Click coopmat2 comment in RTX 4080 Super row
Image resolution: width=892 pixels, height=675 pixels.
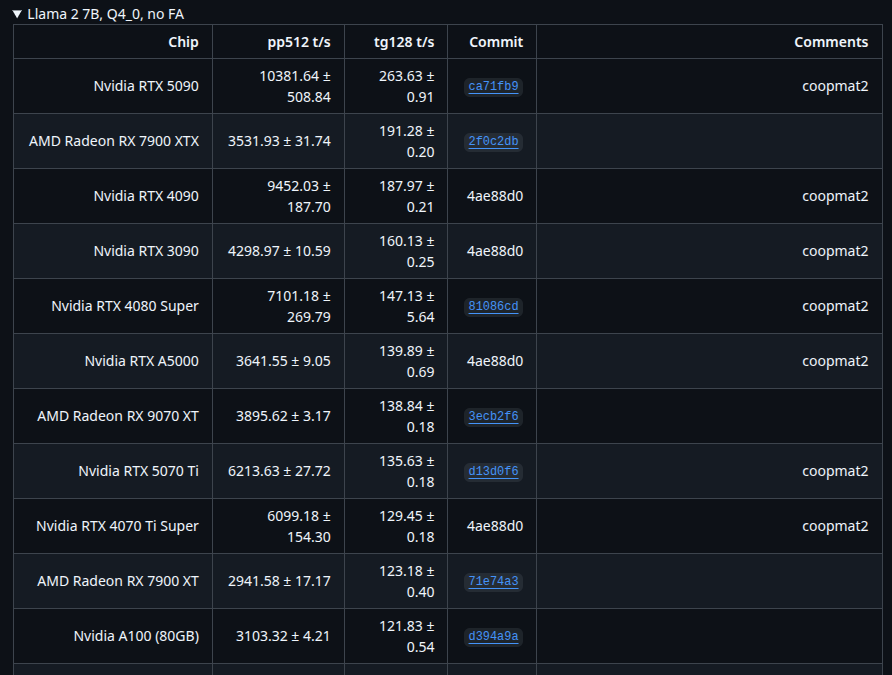(835, 306)
